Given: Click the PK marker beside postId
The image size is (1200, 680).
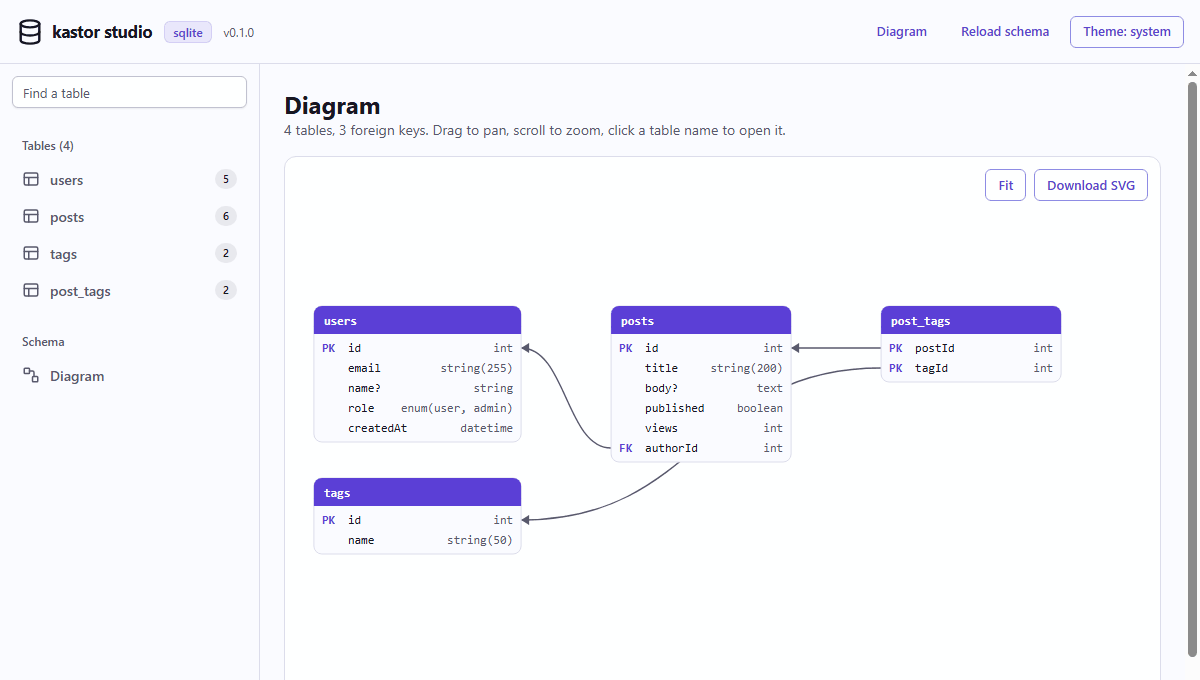Looking at the screenshot, I should pyautogui.click(x=896, y=348).
